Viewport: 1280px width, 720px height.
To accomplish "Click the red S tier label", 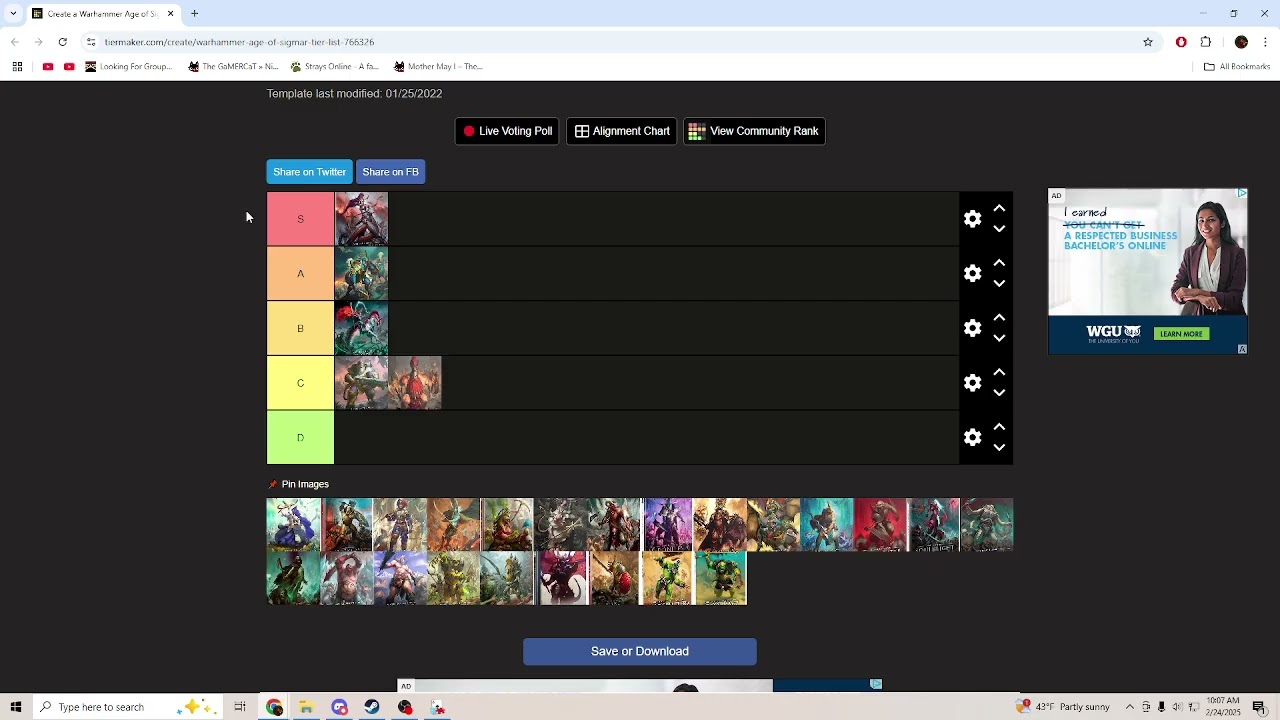I will point(300,219).
